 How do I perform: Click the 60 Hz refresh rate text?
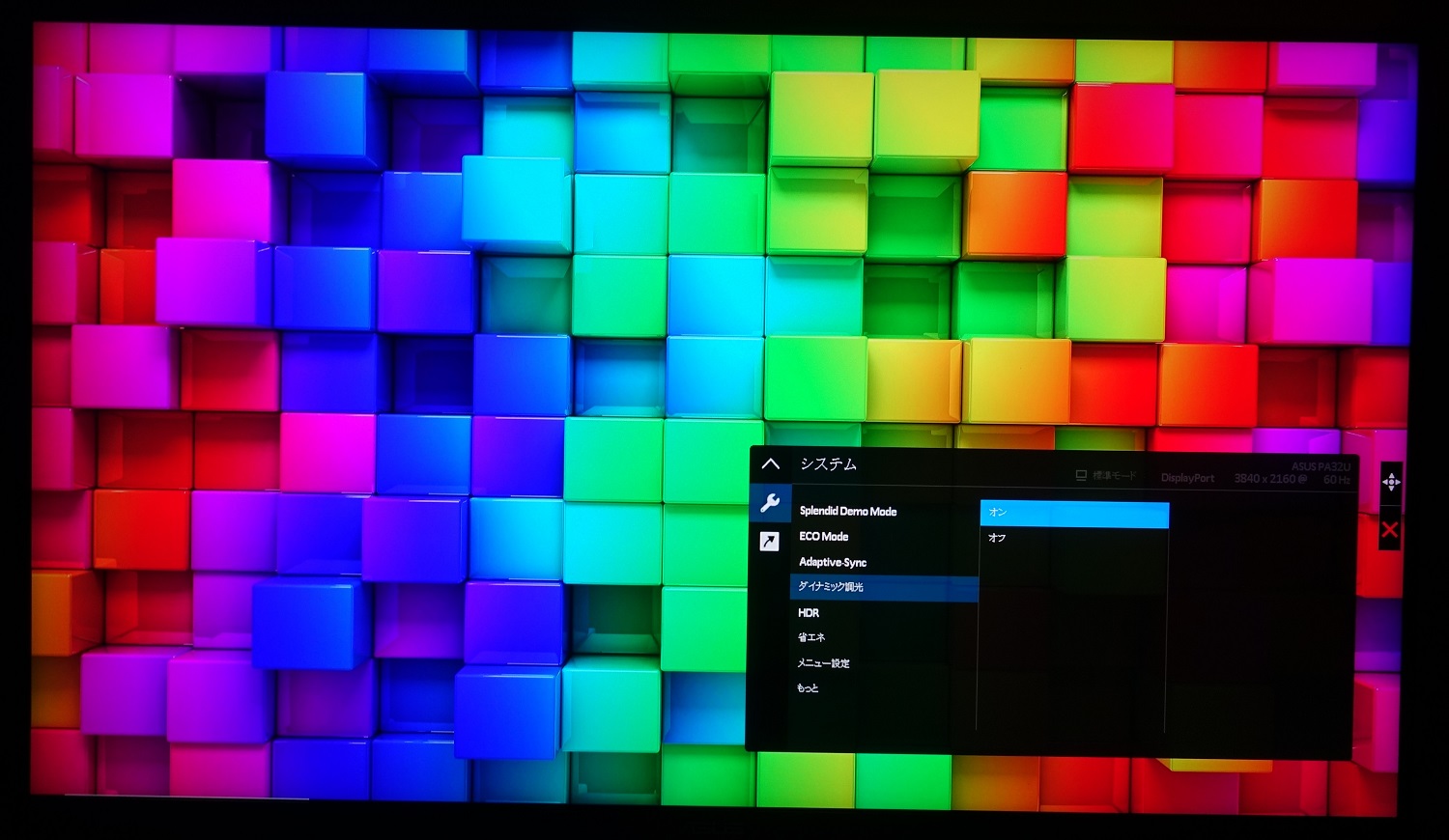(1337, 480)
